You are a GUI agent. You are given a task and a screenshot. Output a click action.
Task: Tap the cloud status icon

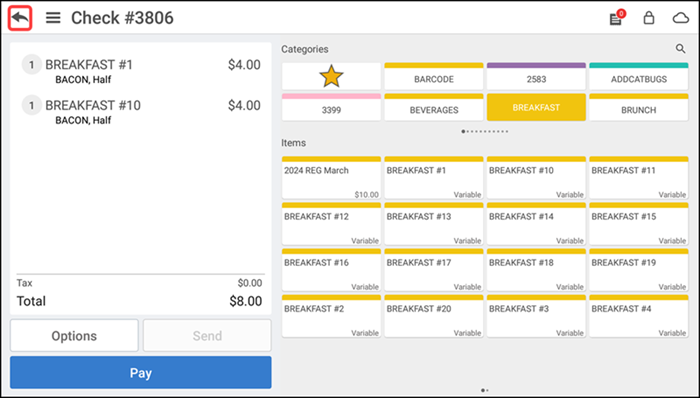[x=681, y=18]
